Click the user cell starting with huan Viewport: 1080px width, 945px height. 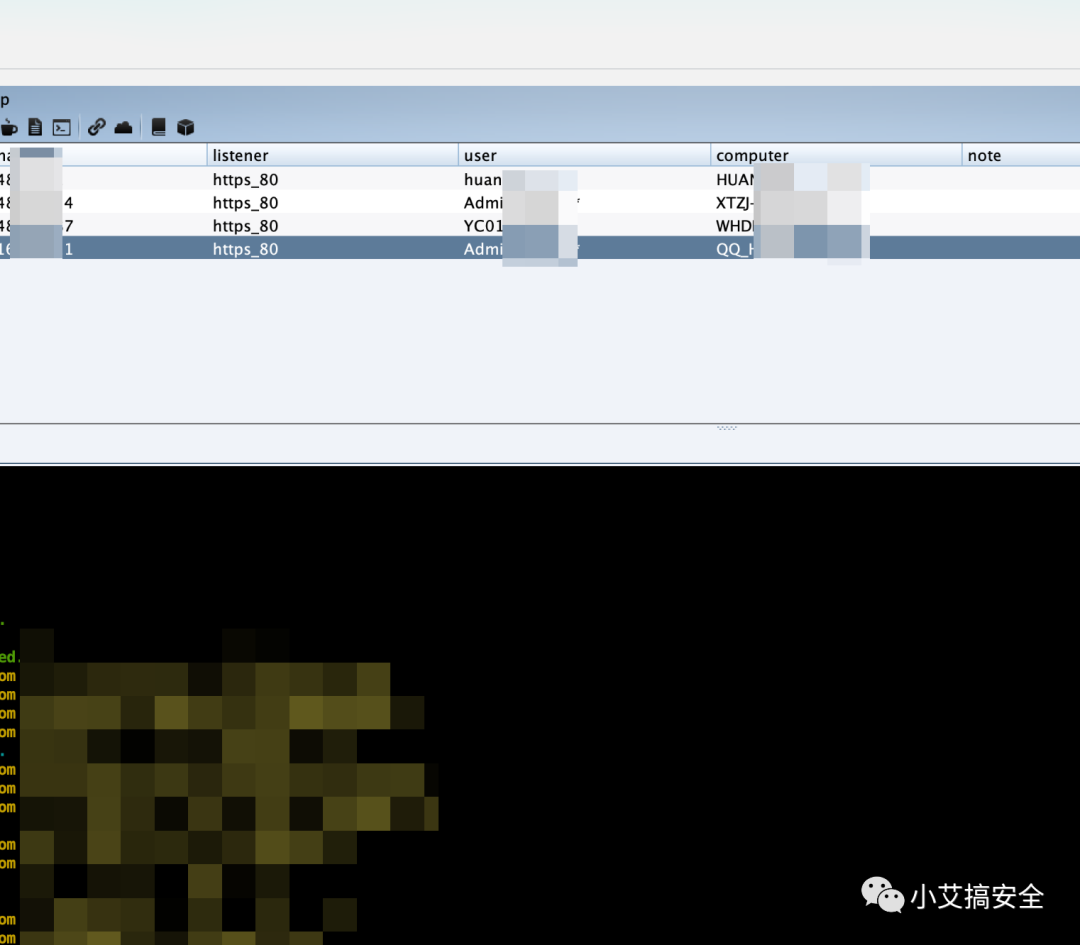(584, 180)
